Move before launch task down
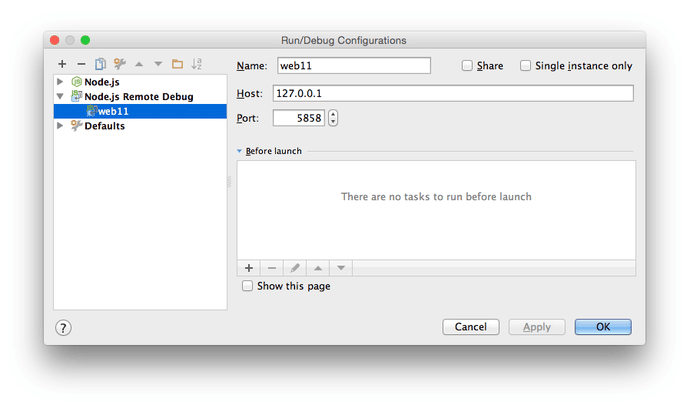700x402 pixels. click(341, 268)
